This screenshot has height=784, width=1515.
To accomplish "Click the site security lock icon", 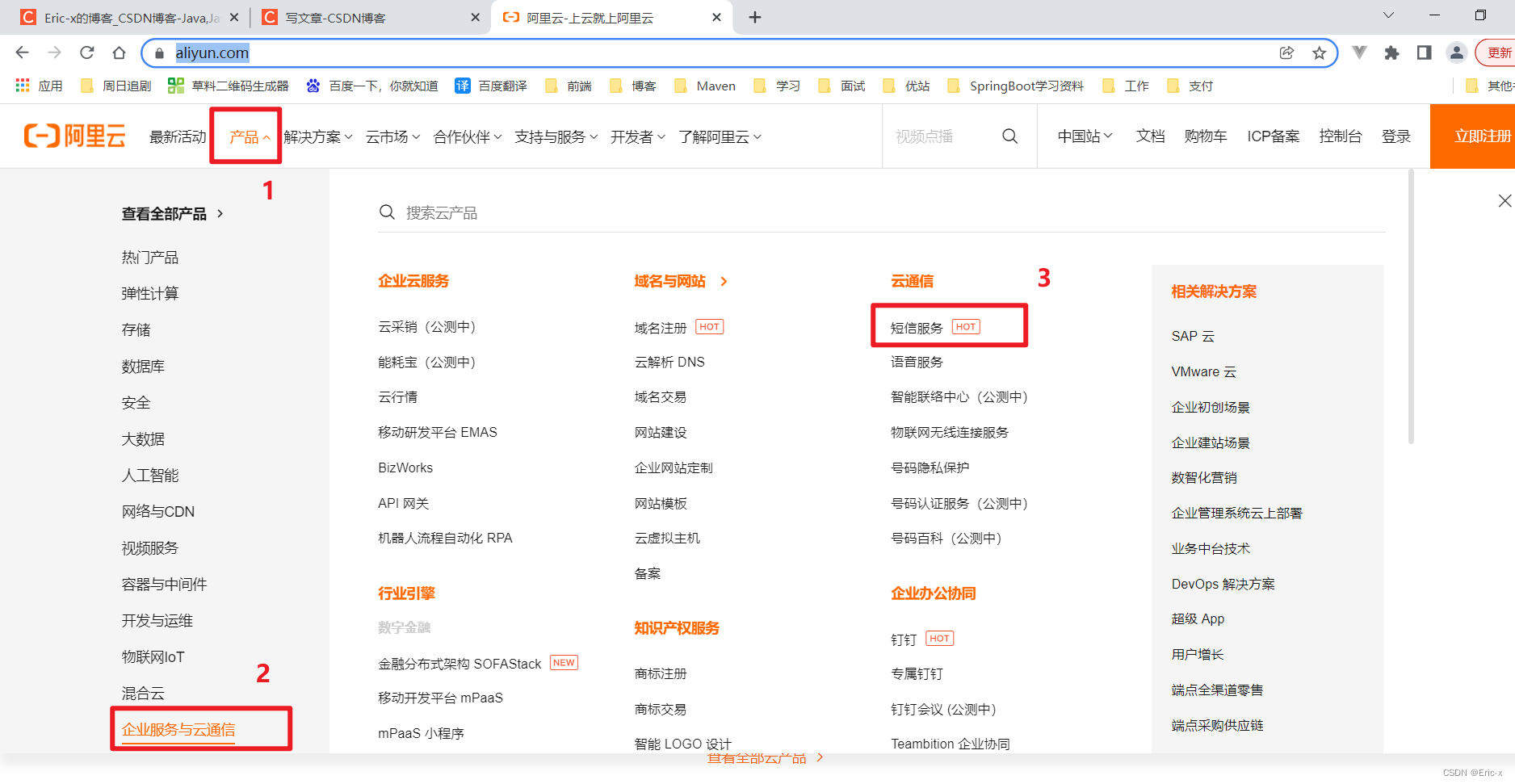I will click(159, 52).
